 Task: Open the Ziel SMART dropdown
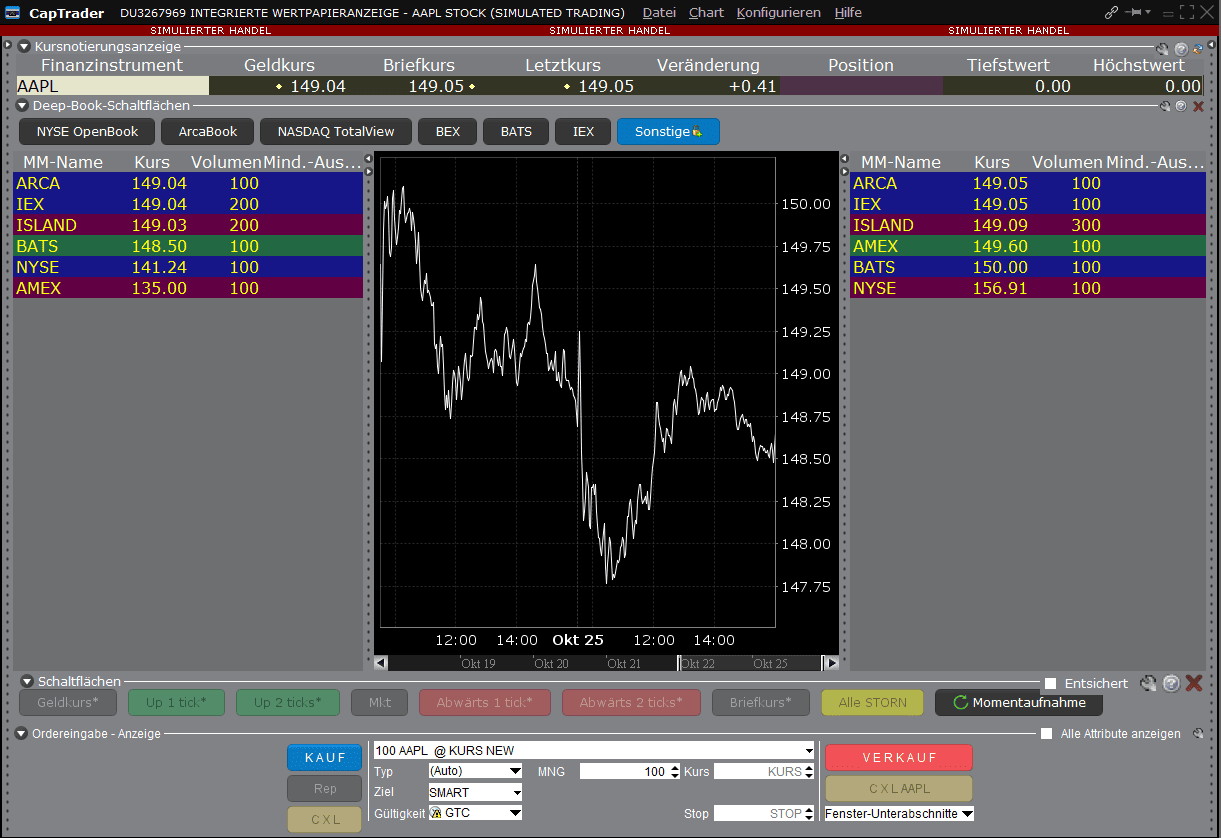pos(475,792)
